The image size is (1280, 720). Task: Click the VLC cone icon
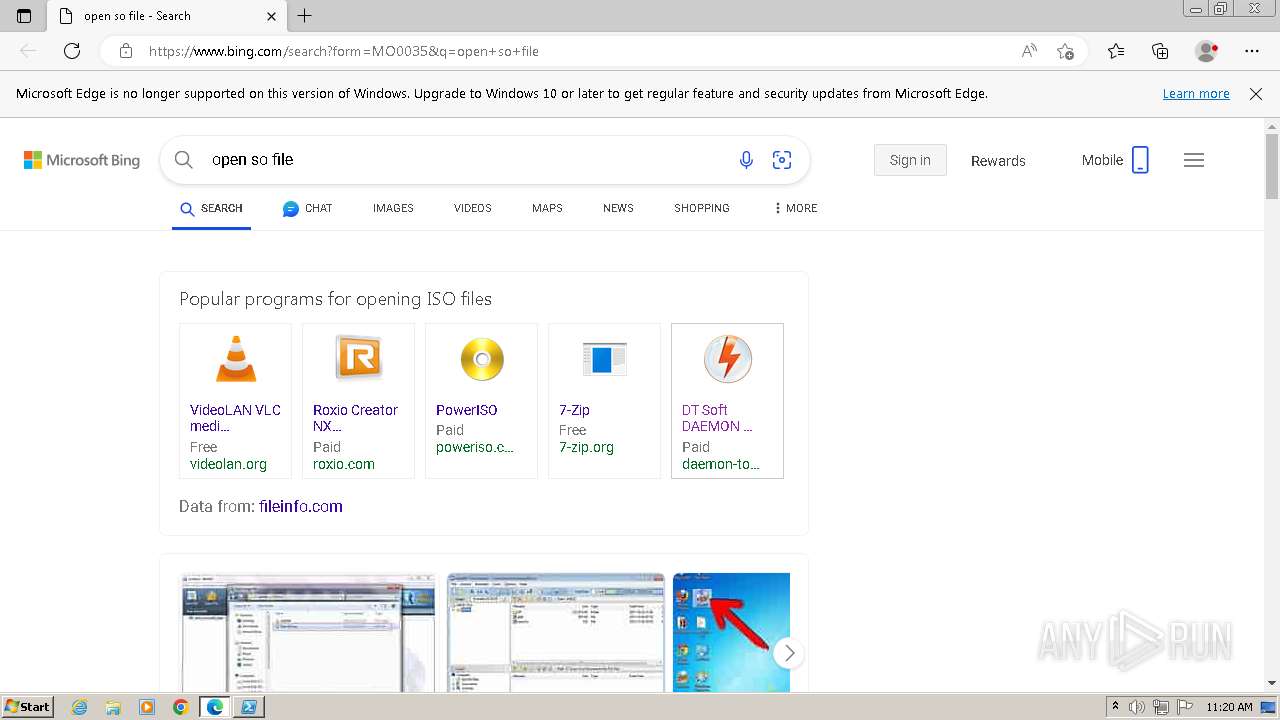236,359
